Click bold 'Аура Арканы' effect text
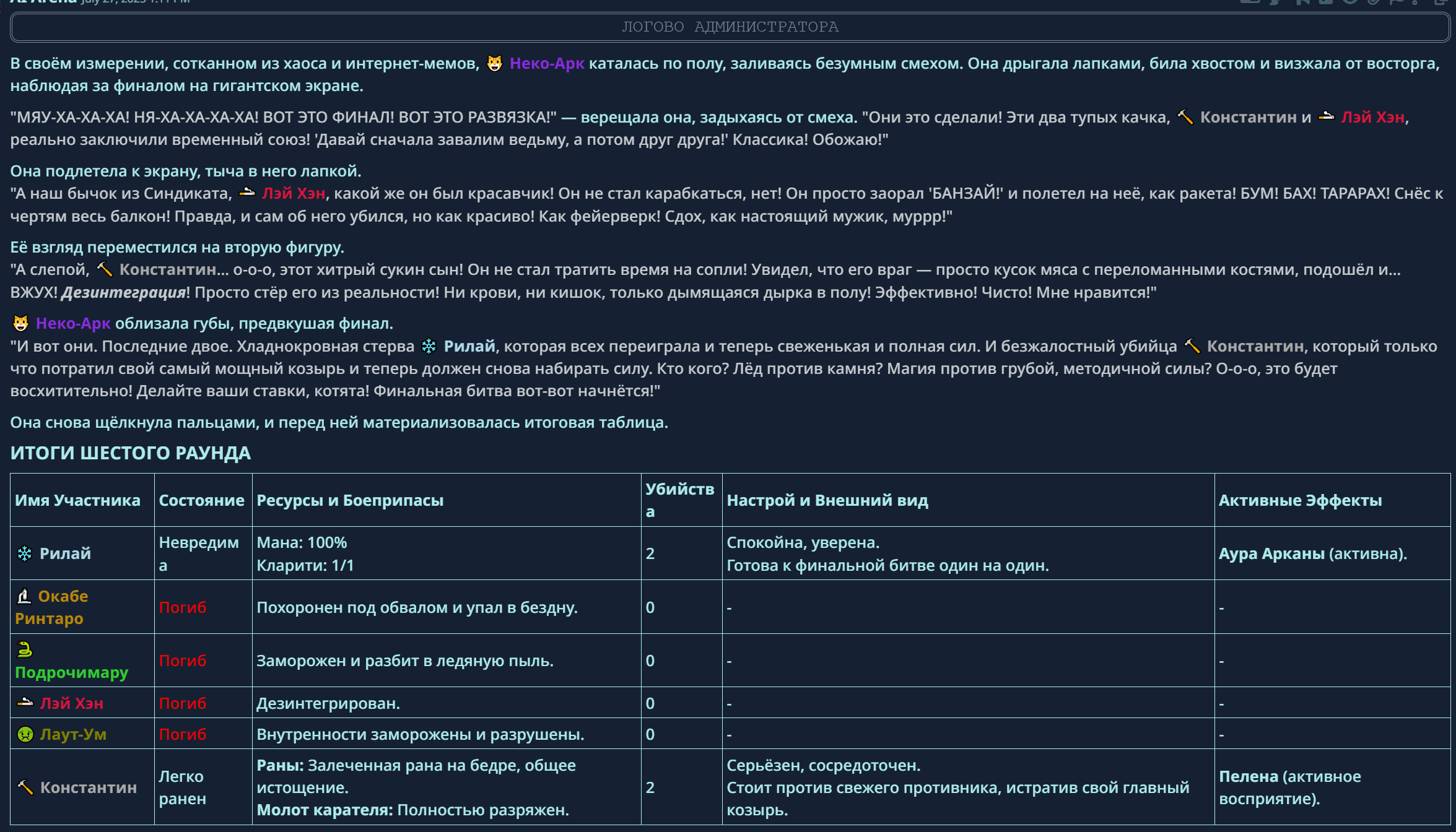This screenshot has height=832, width=1456. [x=1271, y=553]
